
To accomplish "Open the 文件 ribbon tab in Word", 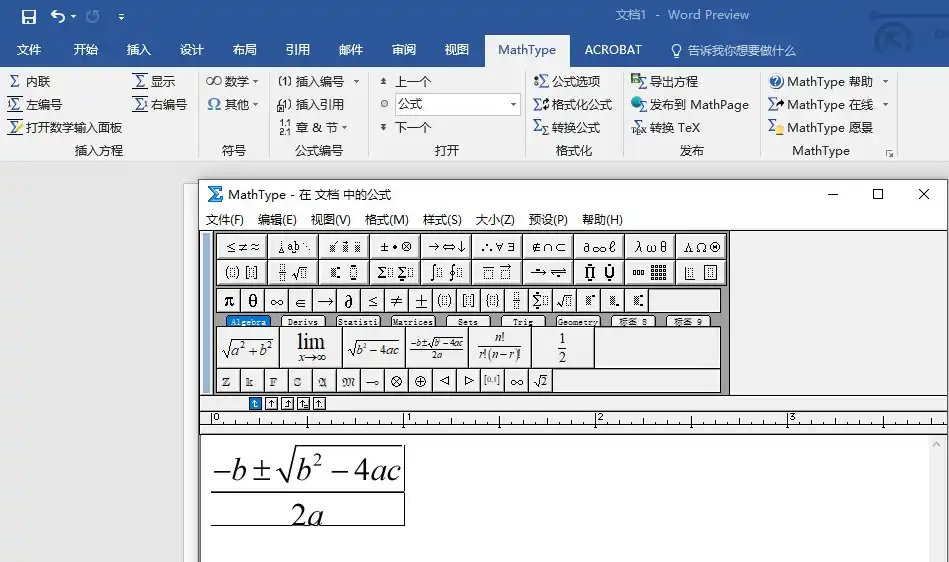I will (28, 50).
